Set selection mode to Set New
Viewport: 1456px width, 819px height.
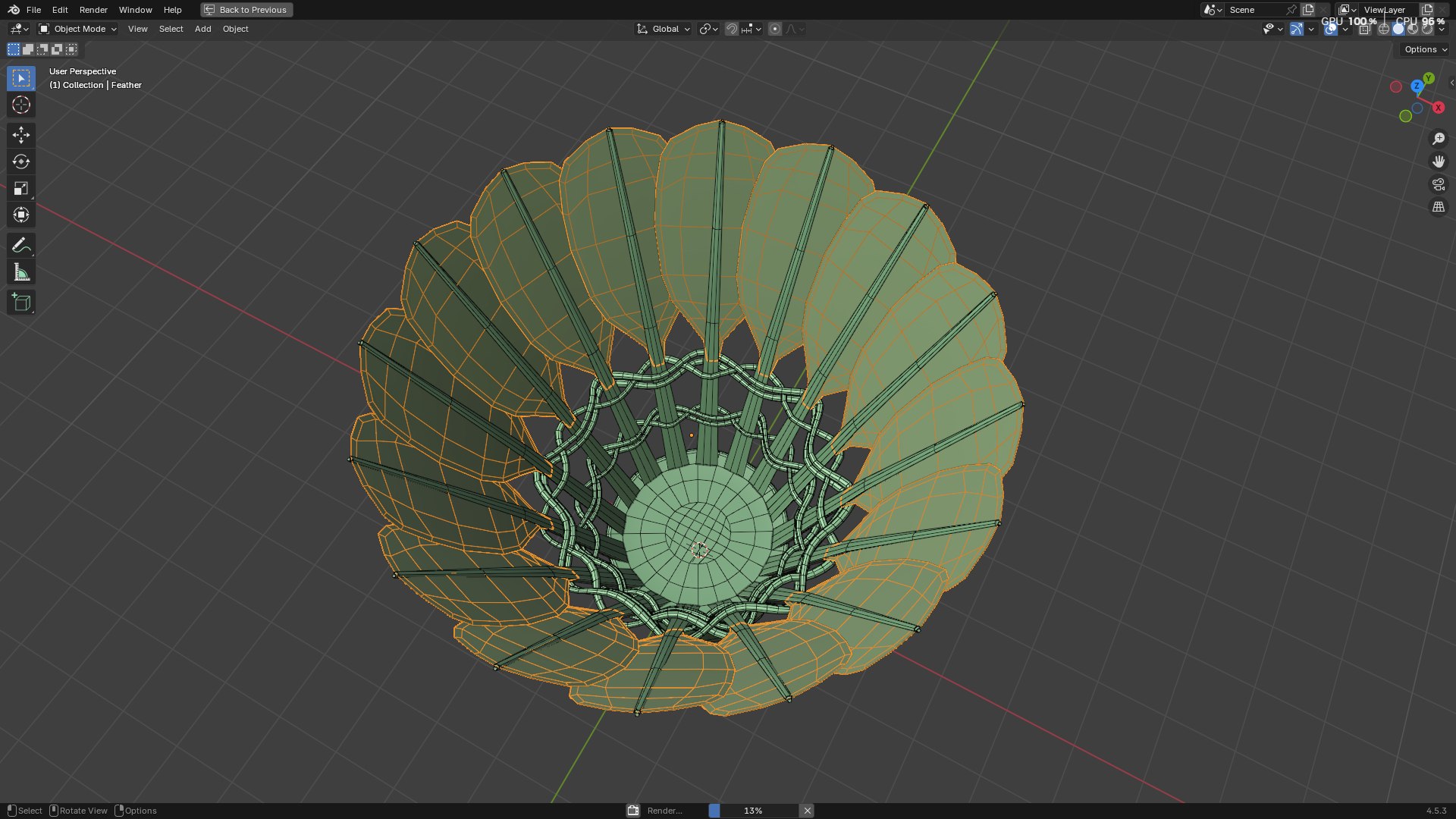tap(14, 49)
